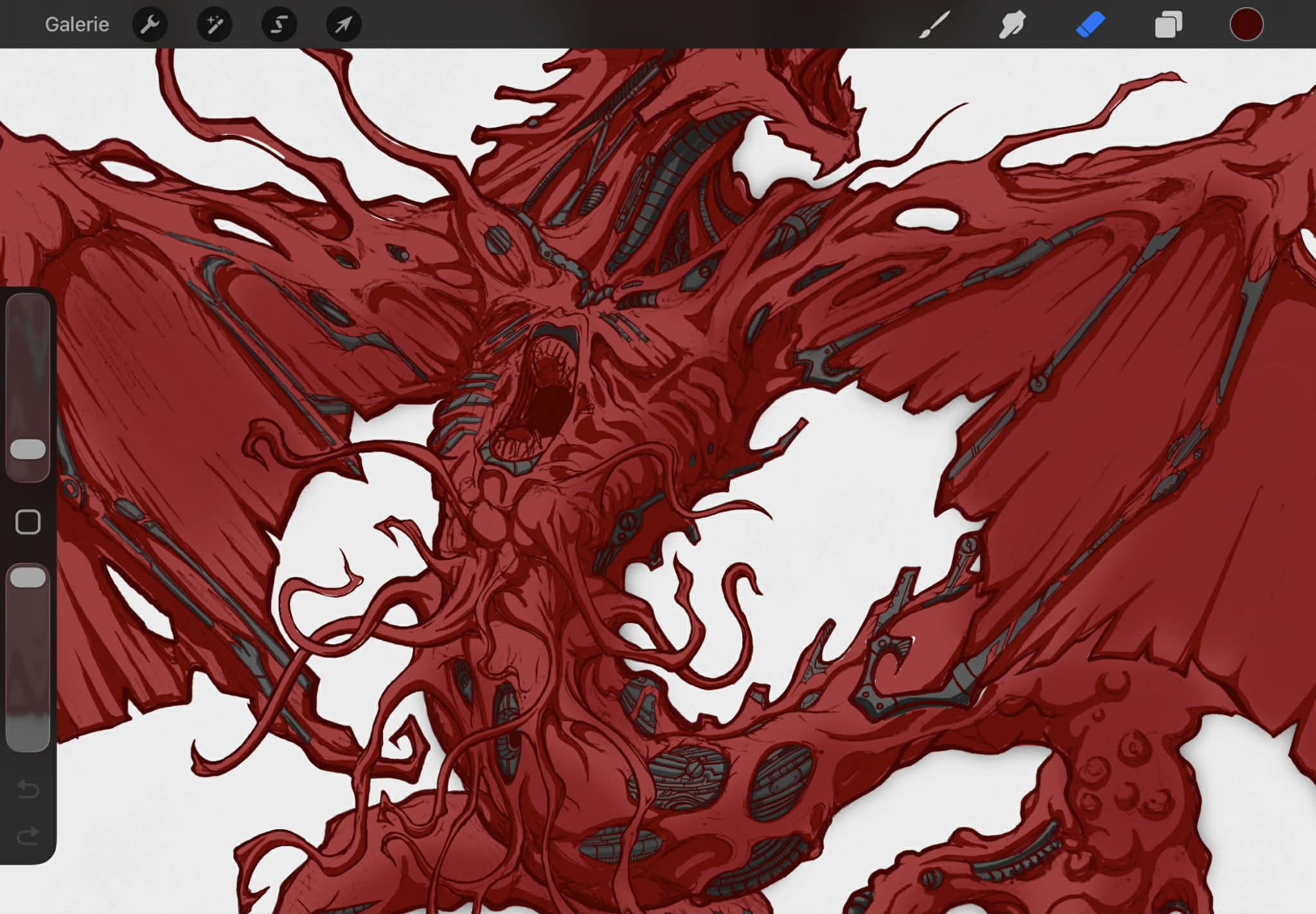1316x914 pixels.
Task: Open the dark red color swatch
Action: [x=1246, y=24]
